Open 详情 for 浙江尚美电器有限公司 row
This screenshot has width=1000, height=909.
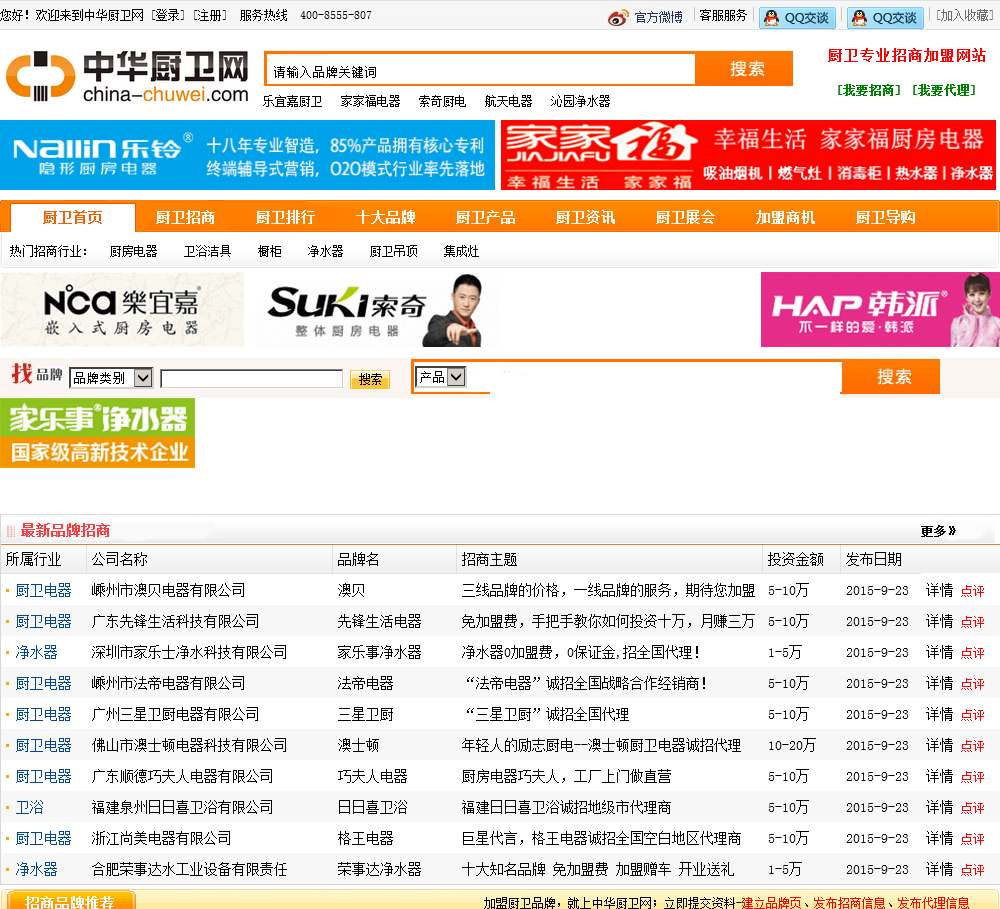tap(939, 839)
